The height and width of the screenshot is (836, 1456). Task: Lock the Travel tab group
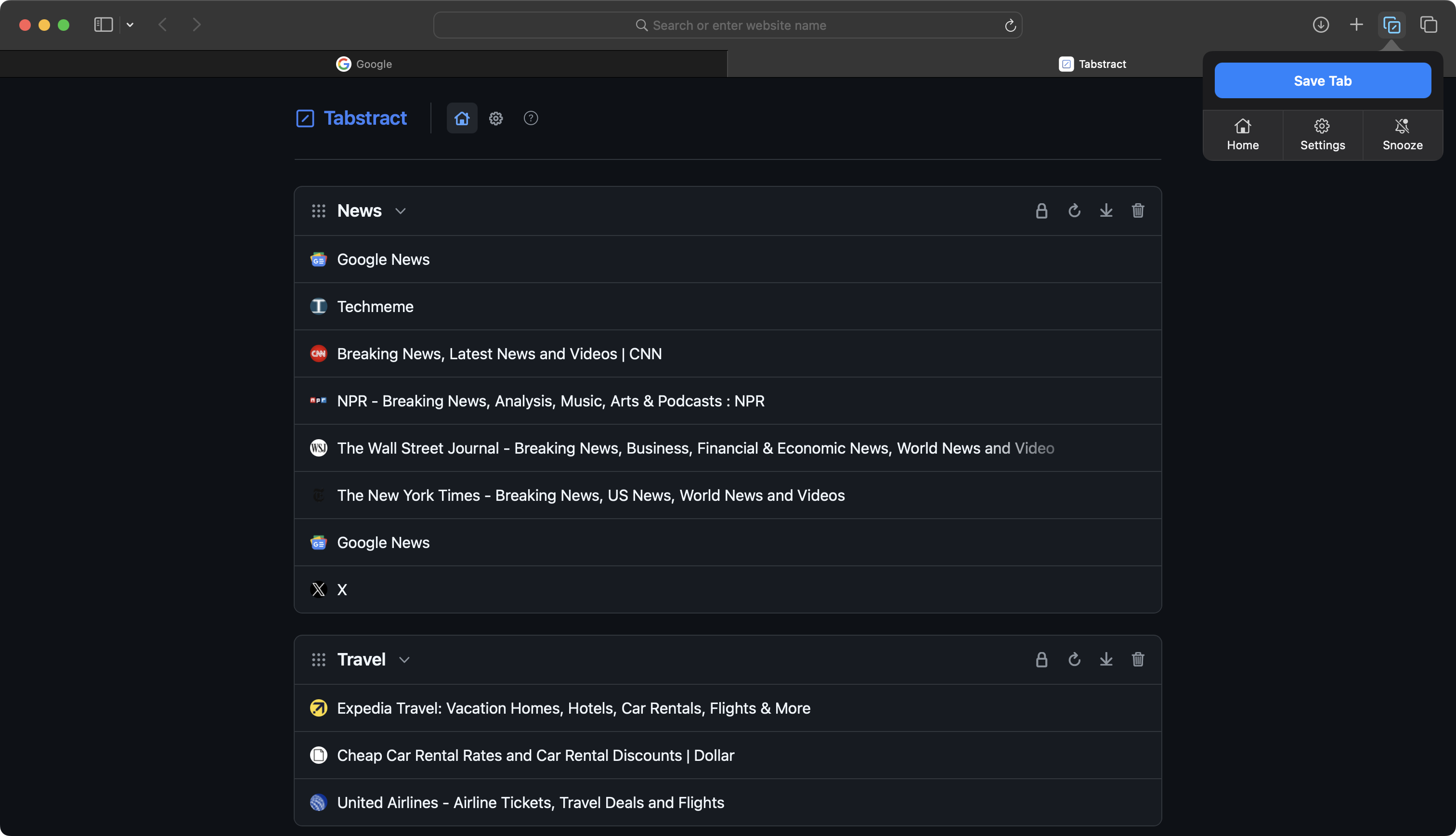[x=1041, y=659]
